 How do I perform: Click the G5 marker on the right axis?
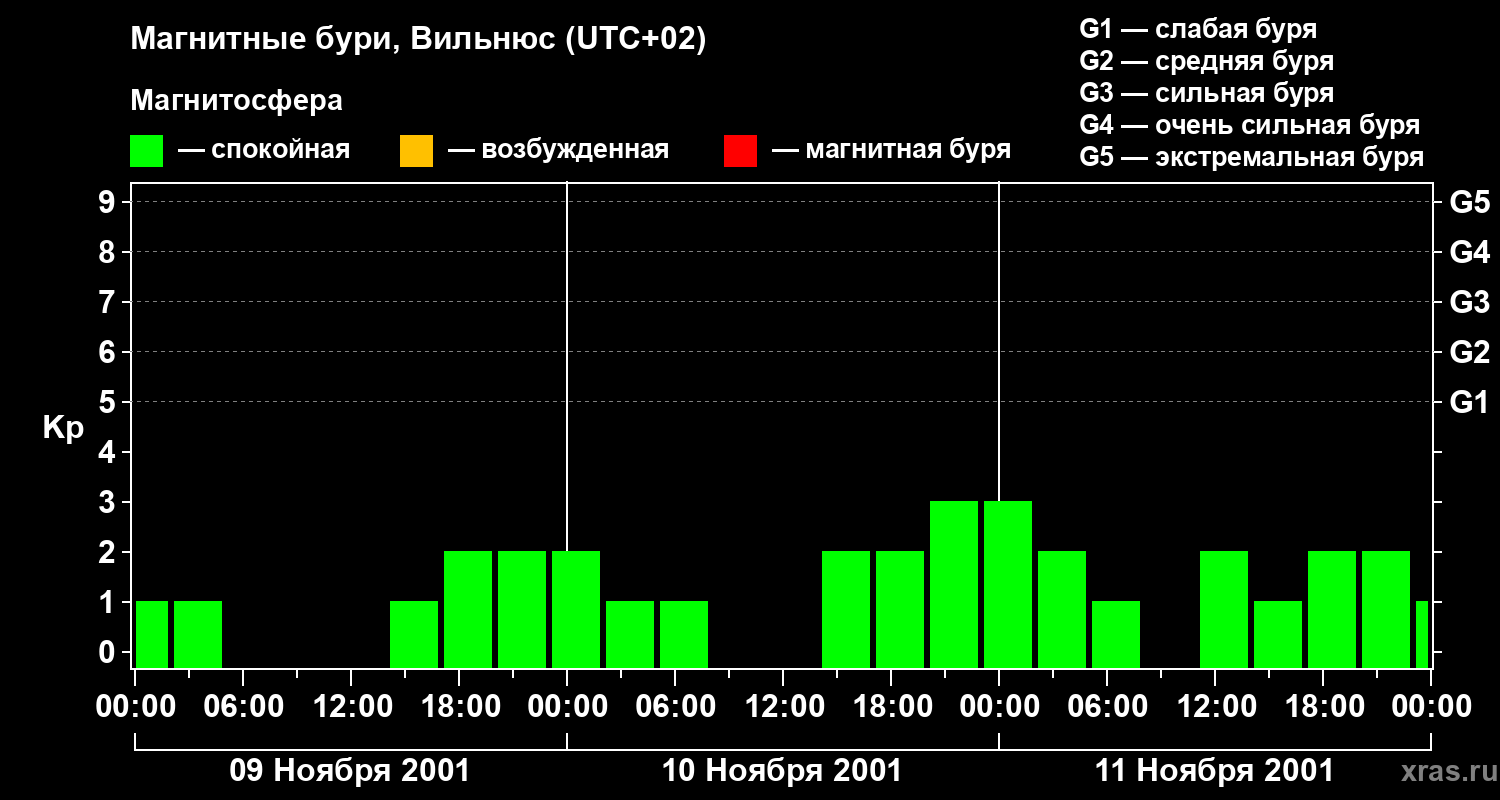pyautogui.click(x=1469, y=203)
